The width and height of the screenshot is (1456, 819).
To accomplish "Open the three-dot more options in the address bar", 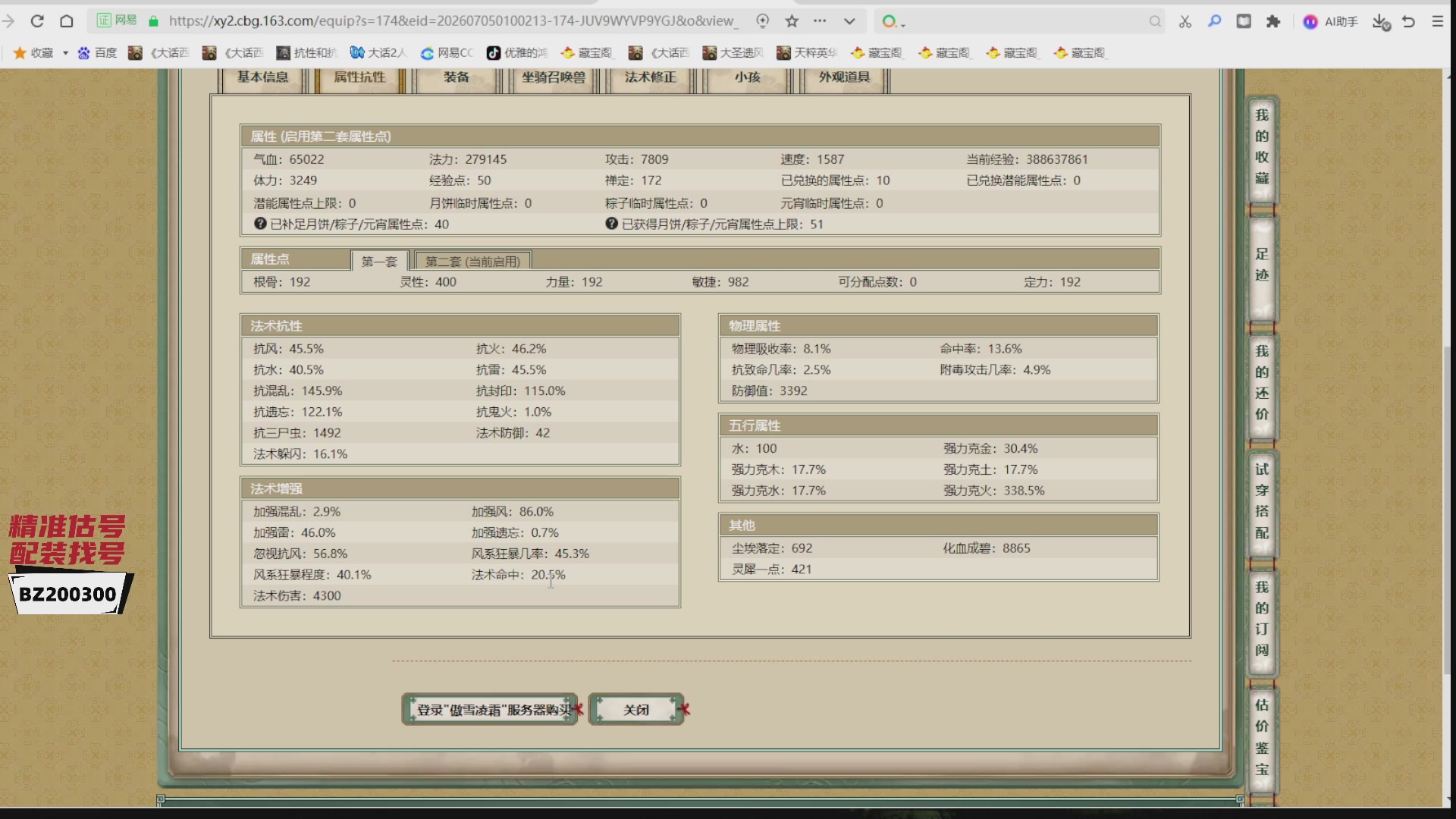I will click(820, 21).
